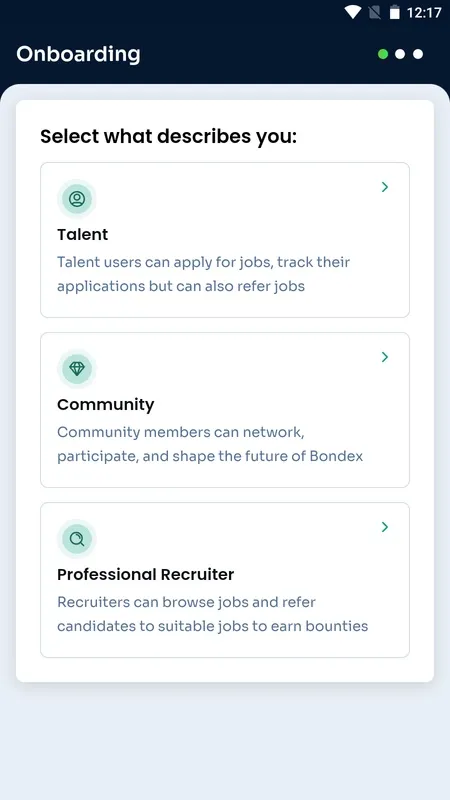Tap the no-SIM signal icon
450x800 pixels.
point(375,12)
